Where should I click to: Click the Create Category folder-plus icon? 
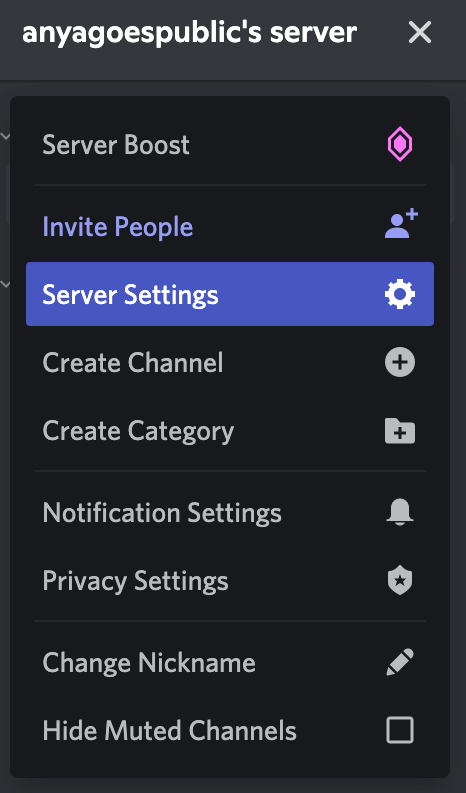point(400,431)
